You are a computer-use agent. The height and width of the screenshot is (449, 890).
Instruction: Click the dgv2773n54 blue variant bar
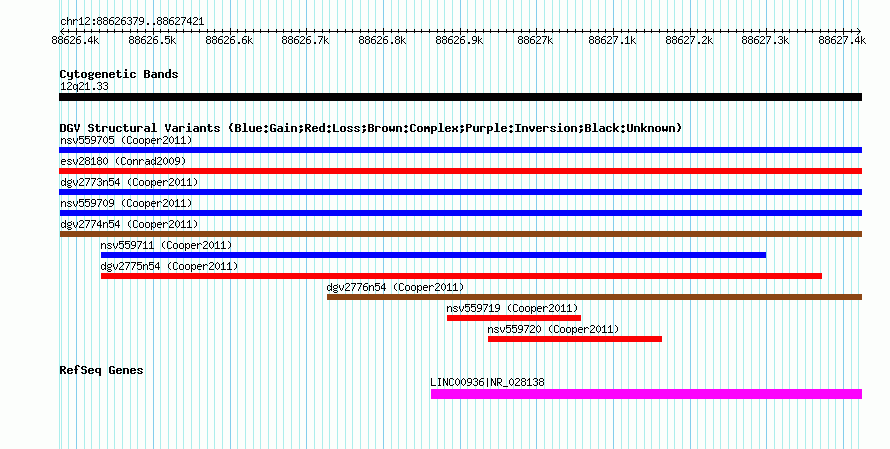[460, 192]
